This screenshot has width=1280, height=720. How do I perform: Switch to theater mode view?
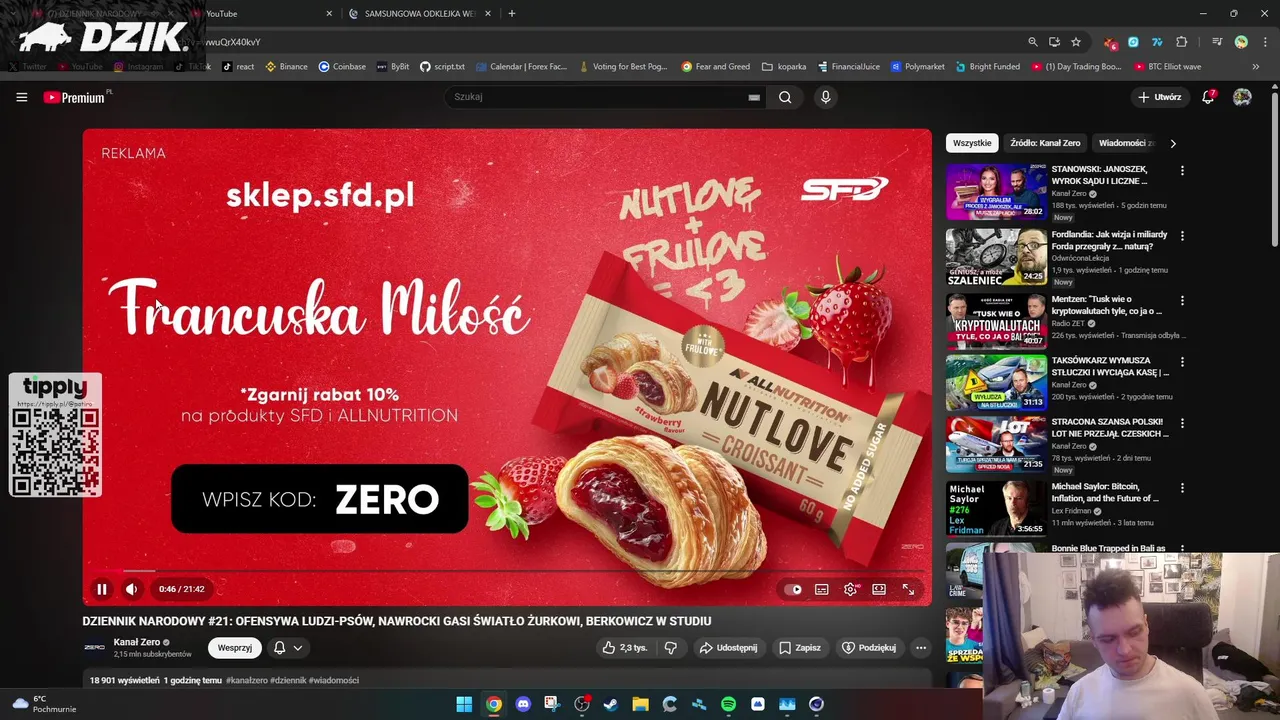coord(879,589)
